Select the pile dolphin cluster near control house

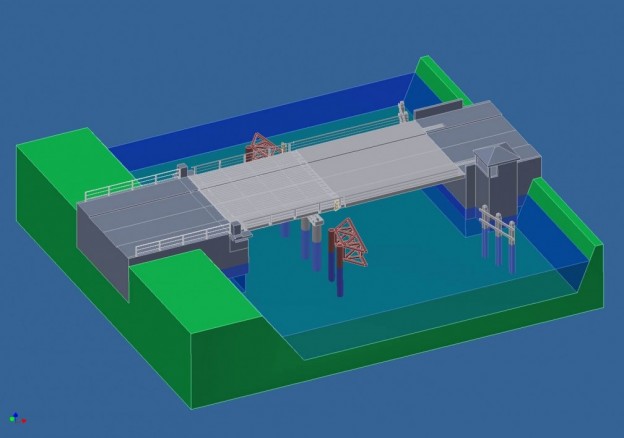pyautogui.click(x=497, y=238)
